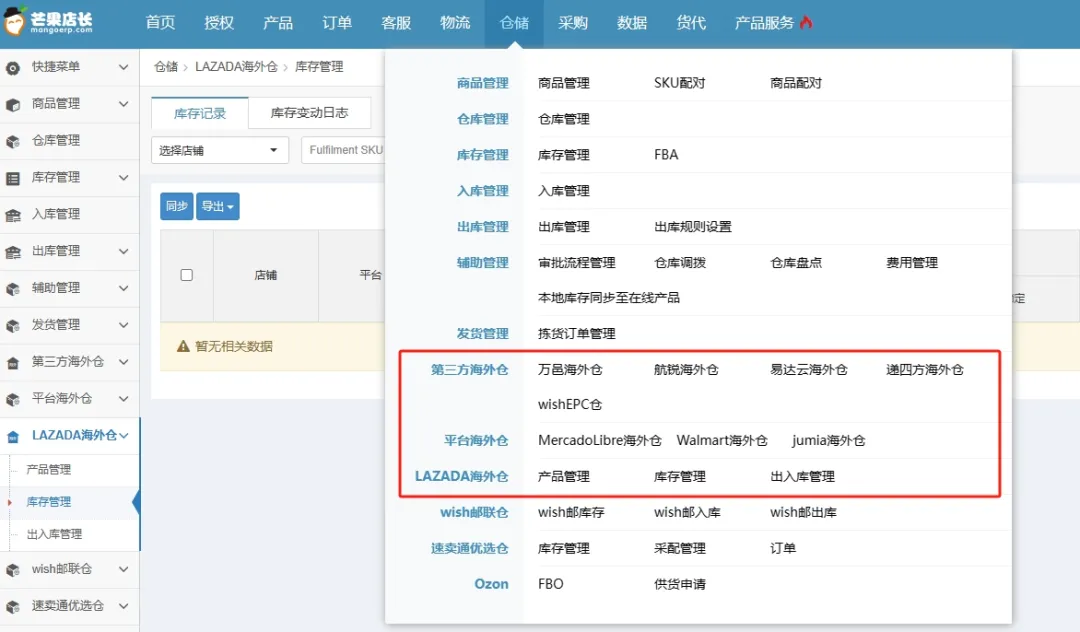The height and width of the screenshot is (632, 1080).
Task: Click the 发货管理 sidebar icon
Action: click(12, 326)
